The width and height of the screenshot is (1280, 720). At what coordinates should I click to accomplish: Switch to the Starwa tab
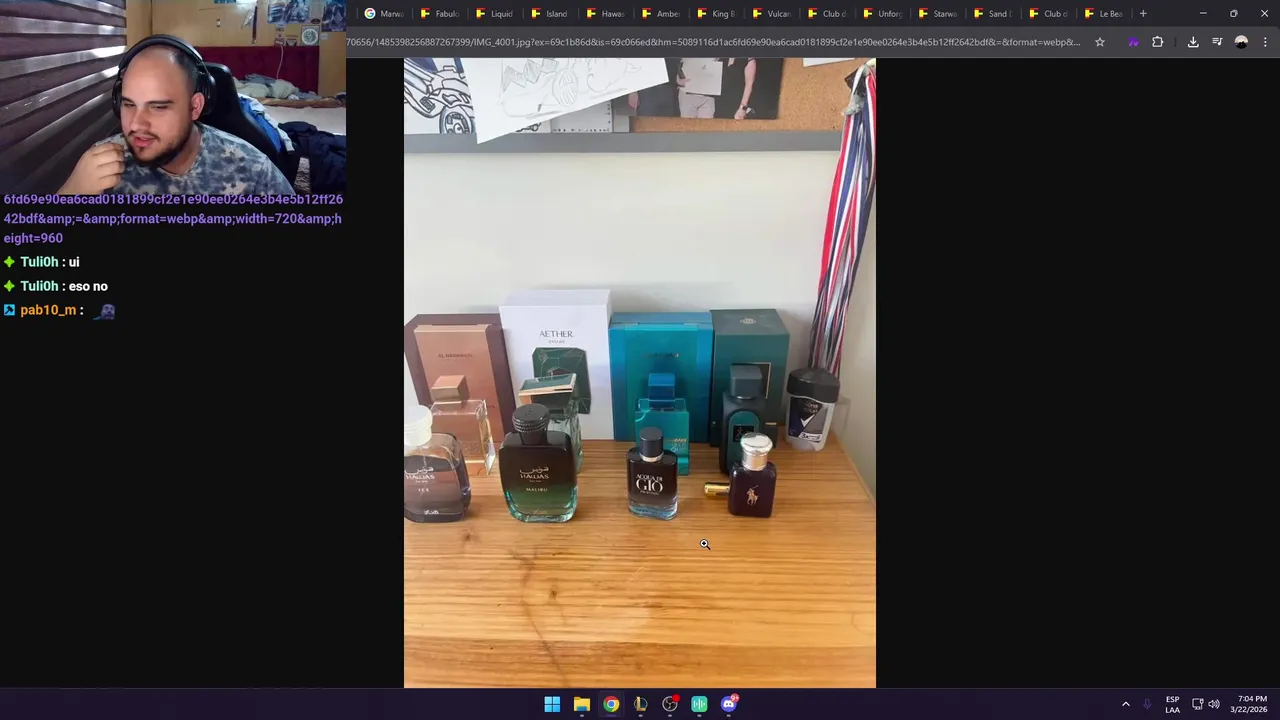(x=937, y=14)
